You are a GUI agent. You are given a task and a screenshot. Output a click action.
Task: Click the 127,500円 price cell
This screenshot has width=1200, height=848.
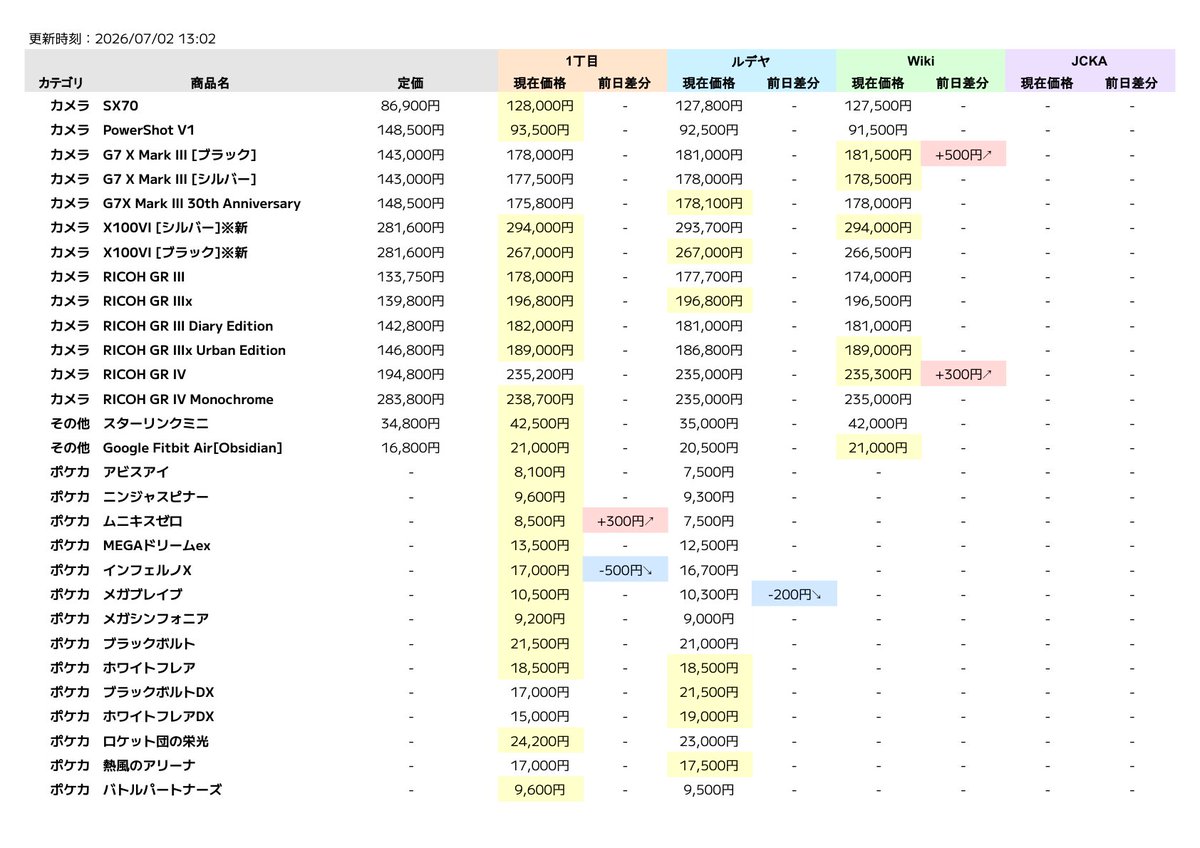pyautogui.click(x=878, y=105)
